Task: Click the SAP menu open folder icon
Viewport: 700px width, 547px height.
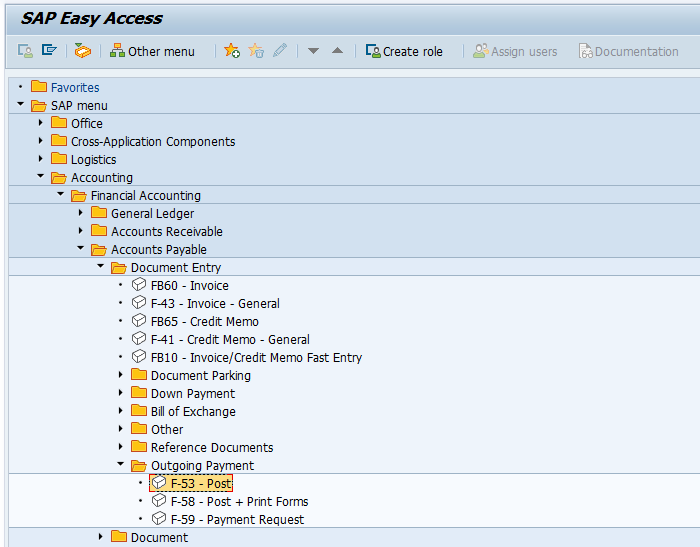Action: point(39,106)
